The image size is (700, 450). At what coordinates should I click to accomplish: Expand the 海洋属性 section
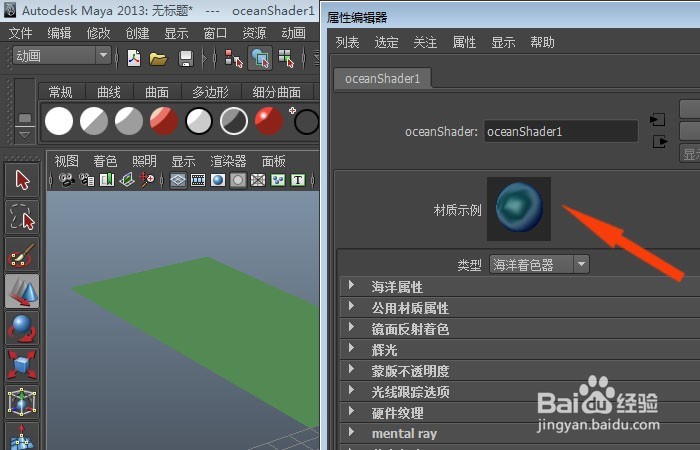coord(351,285)
